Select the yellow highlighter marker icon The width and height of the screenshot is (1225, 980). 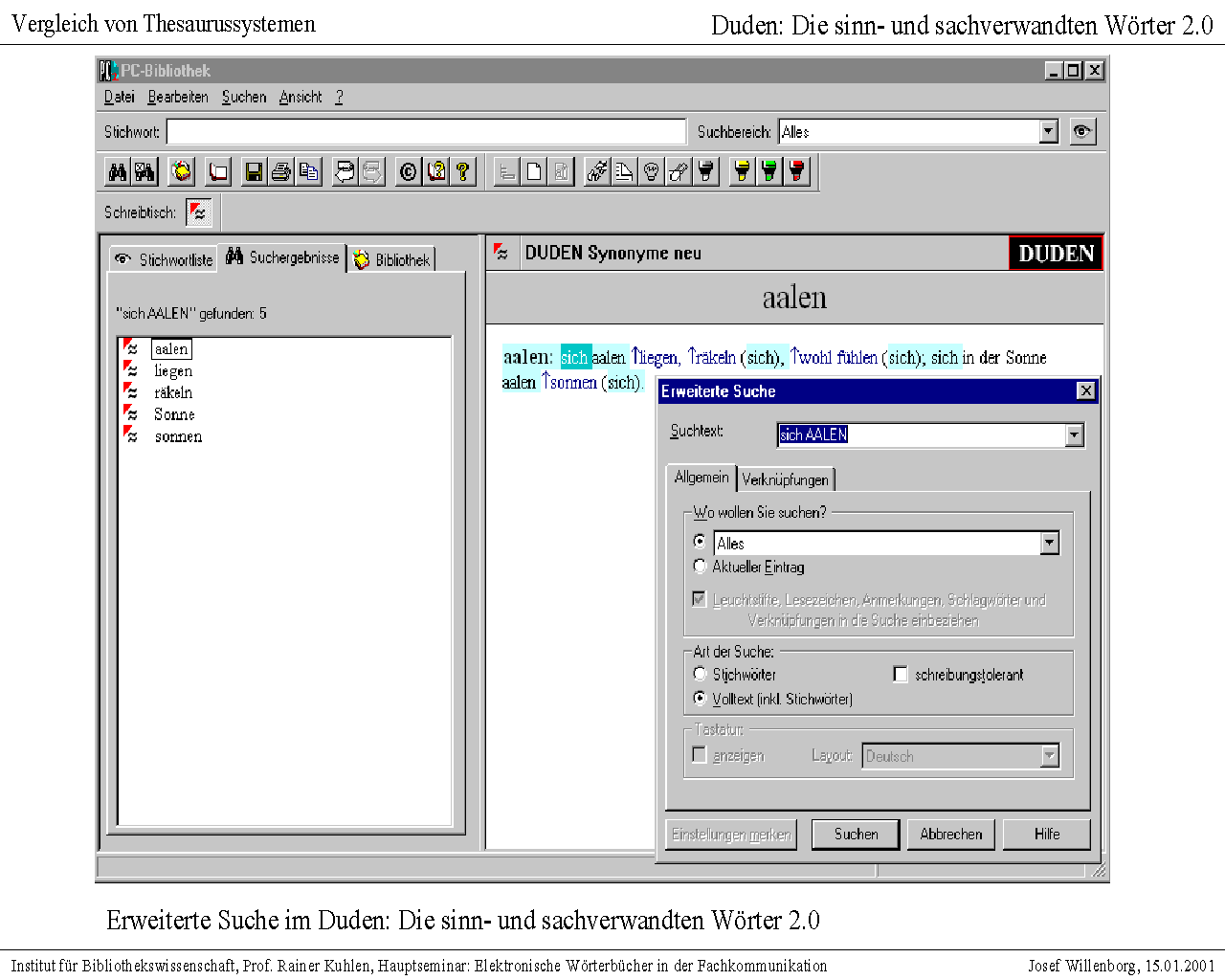tap(742, 172)
